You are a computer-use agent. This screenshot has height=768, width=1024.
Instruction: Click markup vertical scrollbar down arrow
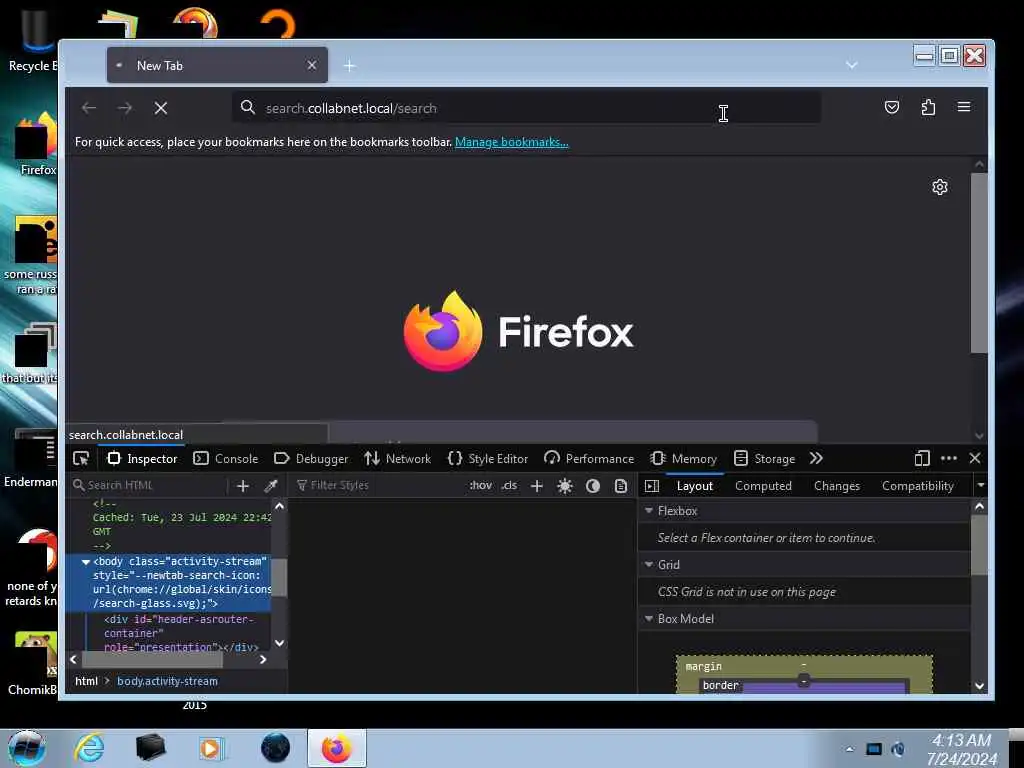280,643
